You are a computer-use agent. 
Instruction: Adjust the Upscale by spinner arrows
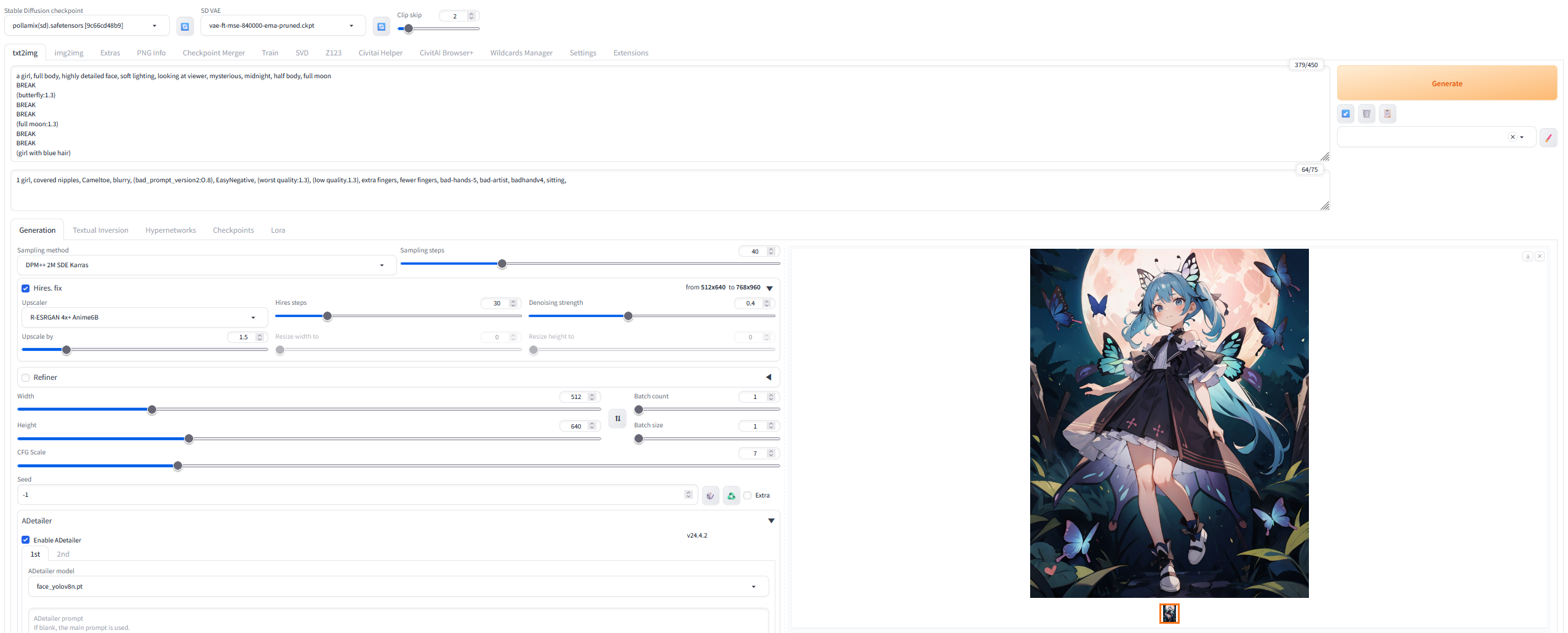[x=260, y=337]
